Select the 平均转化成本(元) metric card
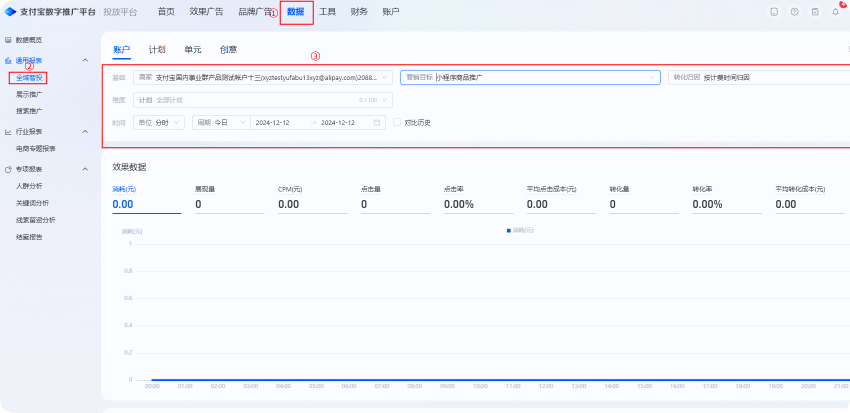 click(x=810, y=199)
